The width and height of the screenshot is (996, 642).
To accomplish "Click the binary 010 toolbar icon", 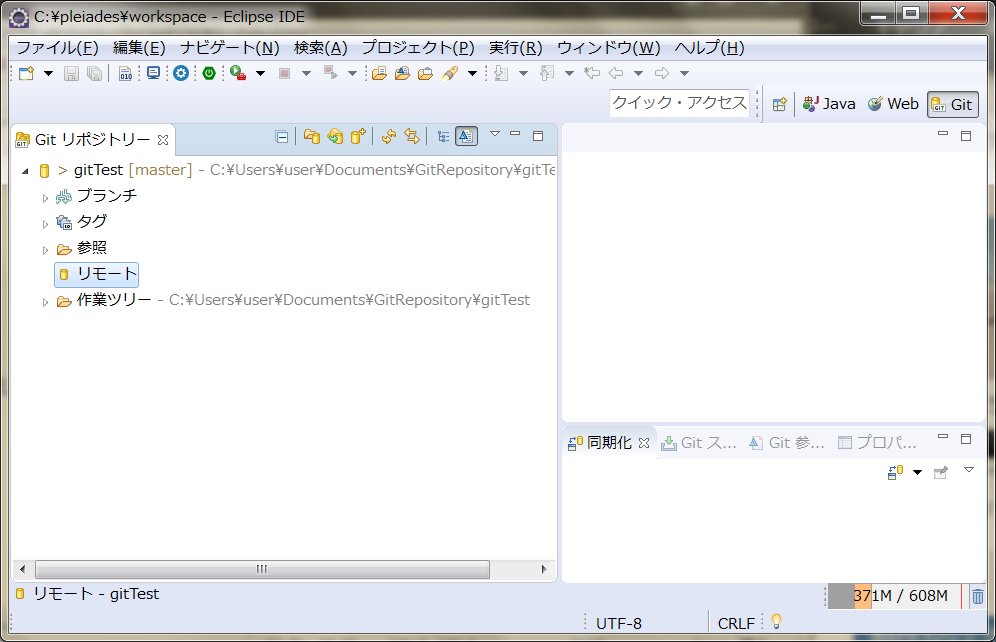I will coord(126,74).
